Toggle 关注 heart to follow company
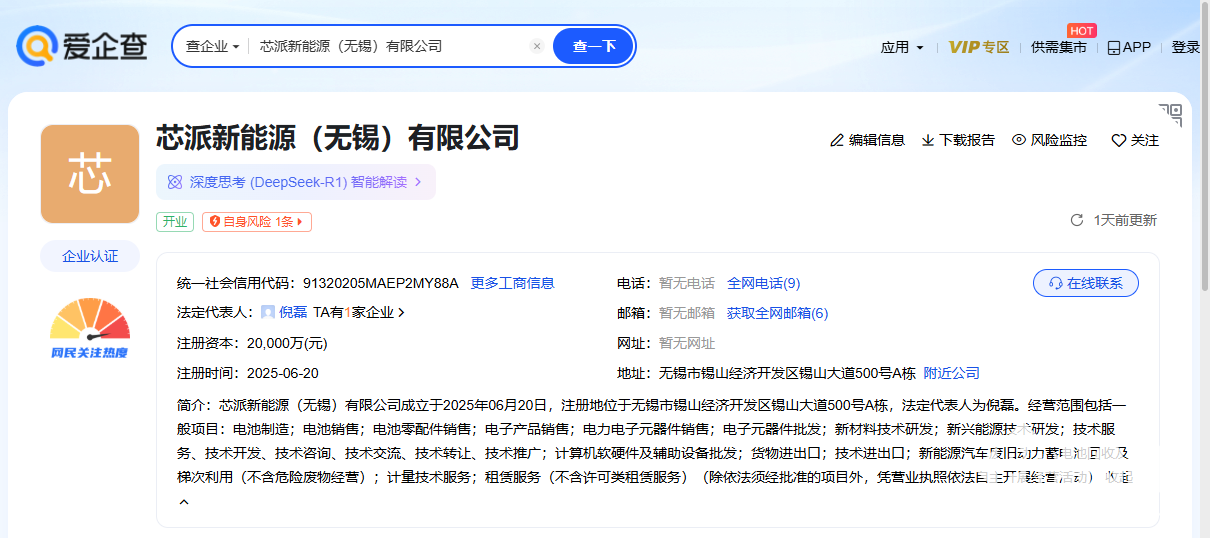Screen dimensions: 1210x538 tap(1119, 141)
